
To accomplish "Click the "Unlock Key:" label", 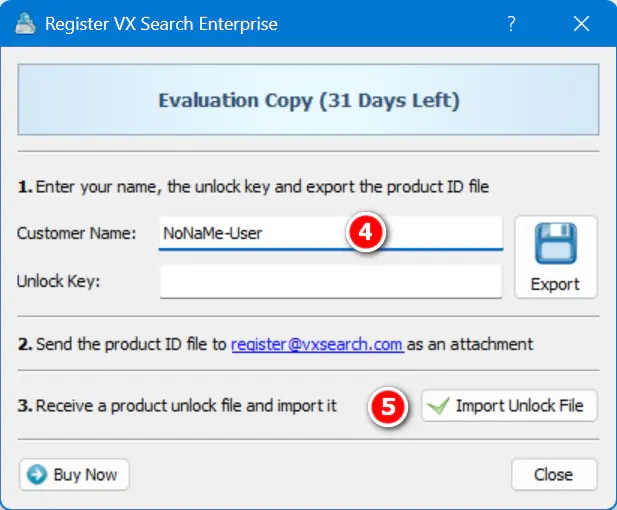I will tap(58, 281).
